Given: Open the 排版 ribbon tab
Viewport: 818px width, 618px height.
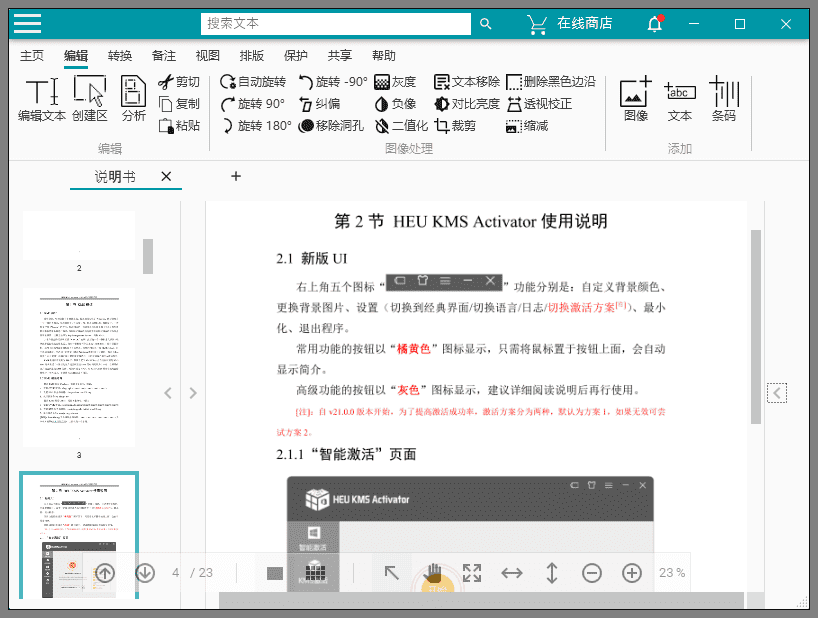Looking at the screenshot, I should 251,56.
